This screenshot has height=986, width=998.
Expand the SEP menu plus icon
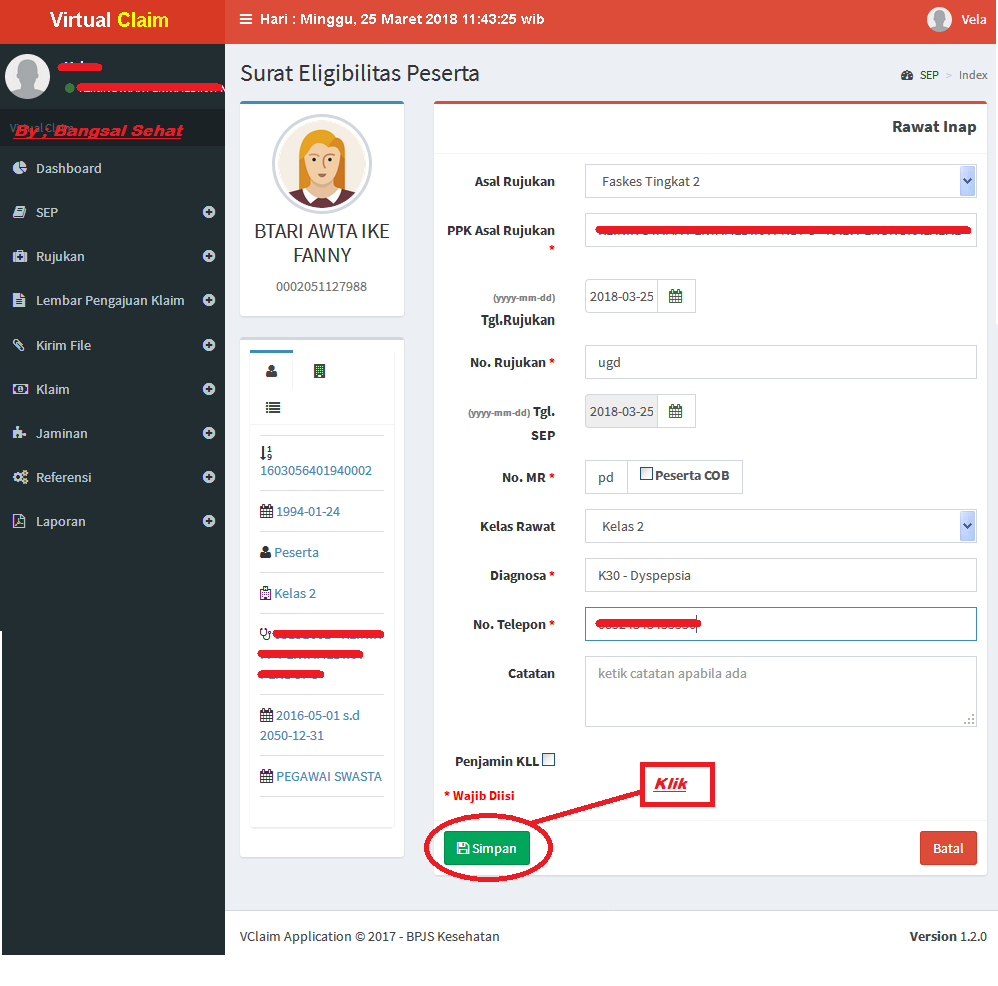pos(209,212)
